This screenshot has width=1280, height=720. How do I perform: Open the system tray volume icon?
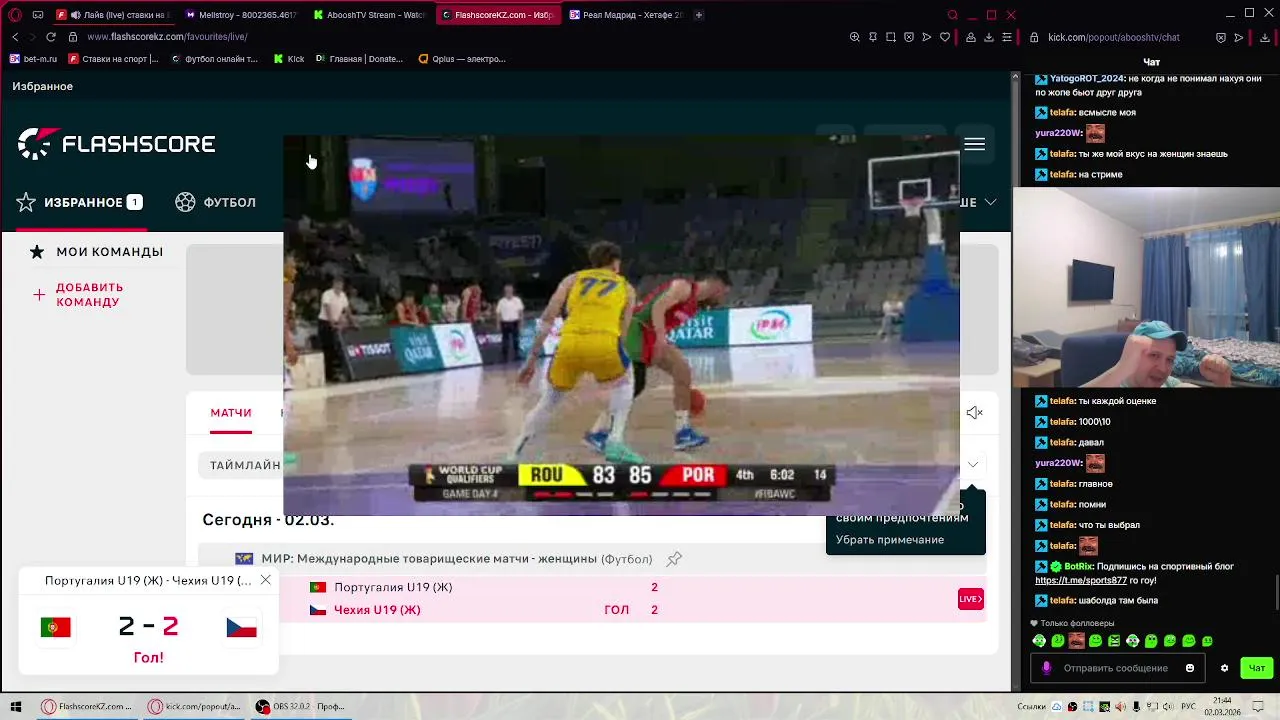coord(1168,707)
